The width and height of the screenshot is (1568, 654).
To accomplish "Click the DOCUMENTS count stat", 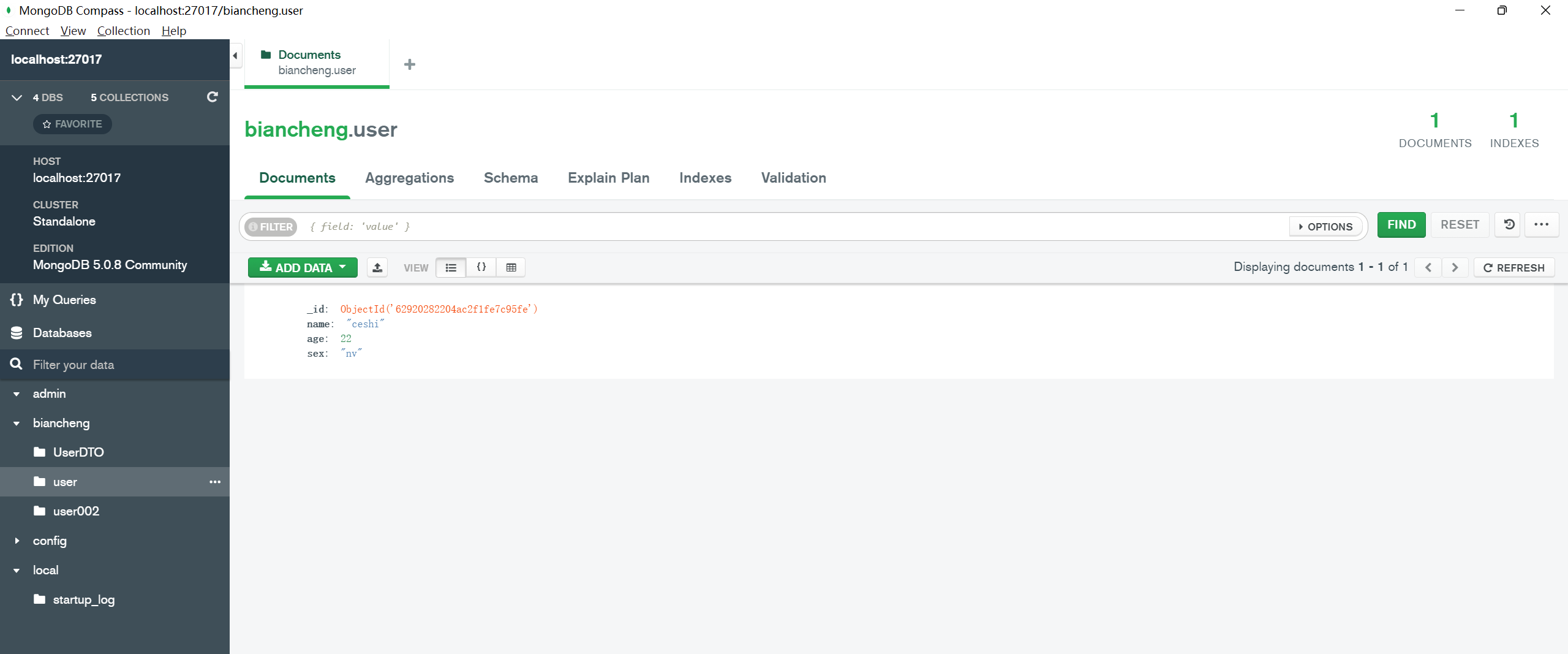I will tap(1435, 130).
